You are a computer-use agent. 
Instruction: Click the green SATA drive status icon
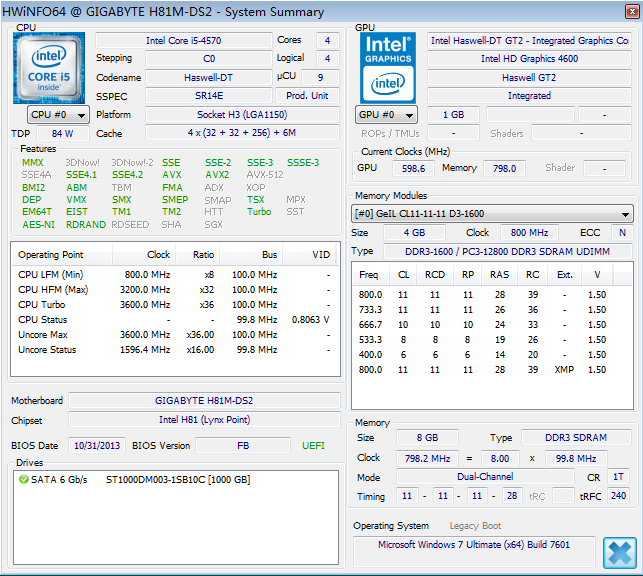pos(24,479)
